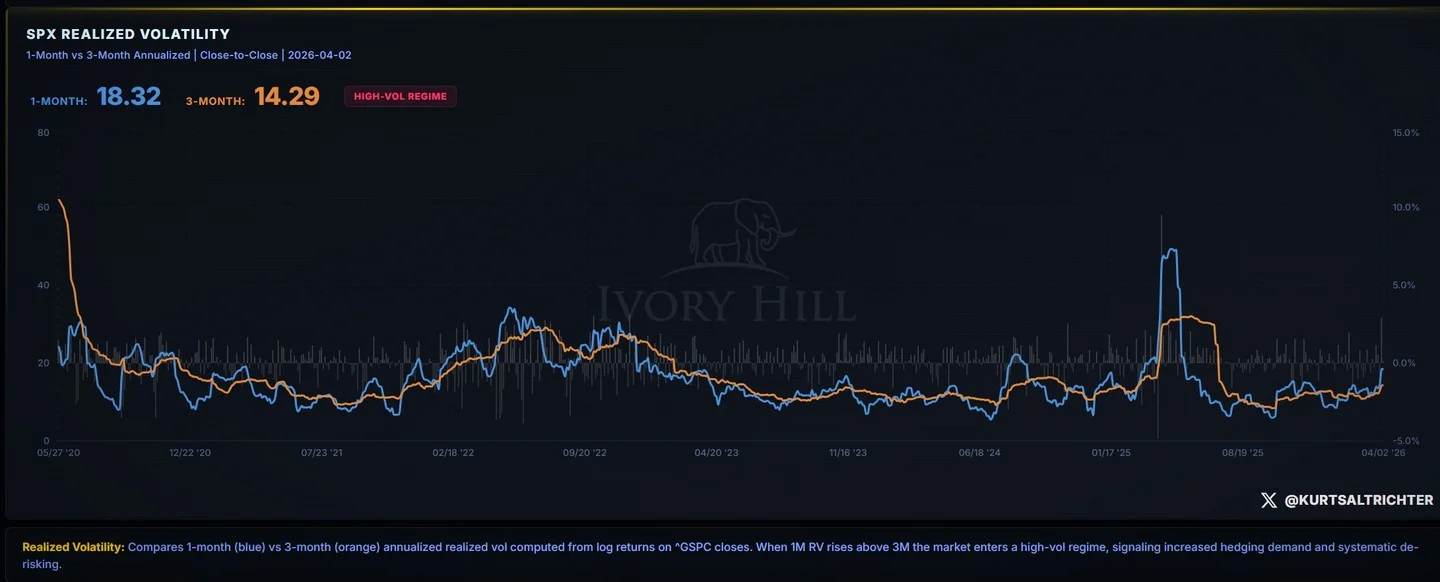1440x582 pixels.
Task: Click the 3-MONTH: label
Action: (215, 100)
